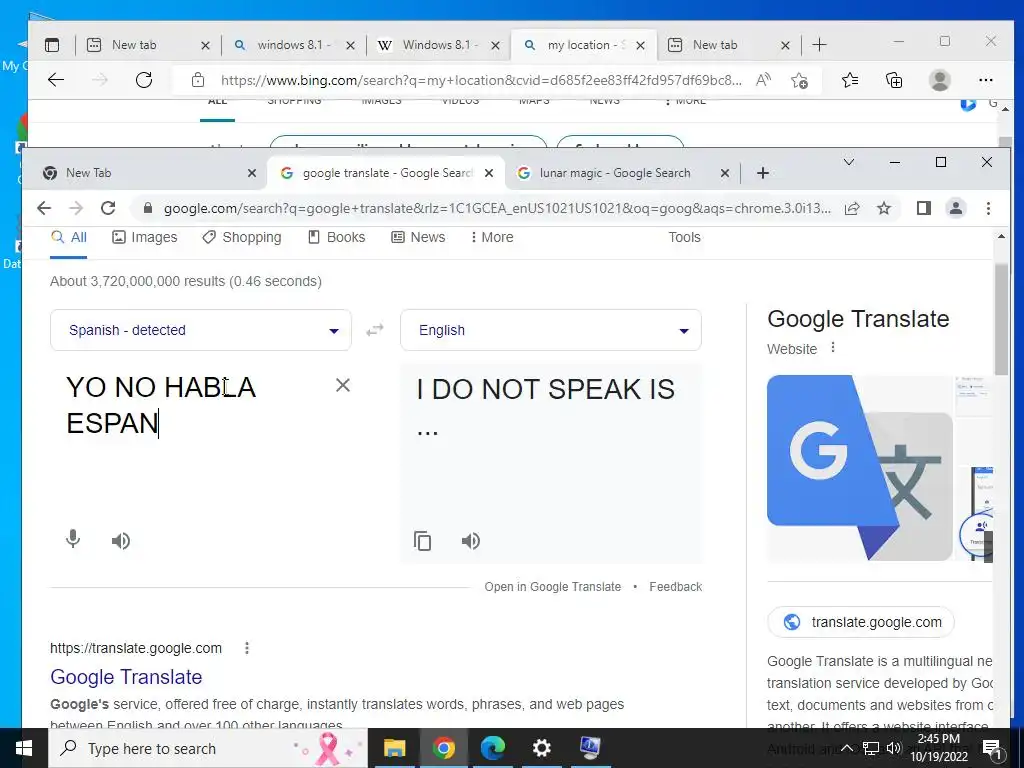Open the Edge profile icon
The width and height of the screenshot is (1024, 768).
(x=940, y=80)
